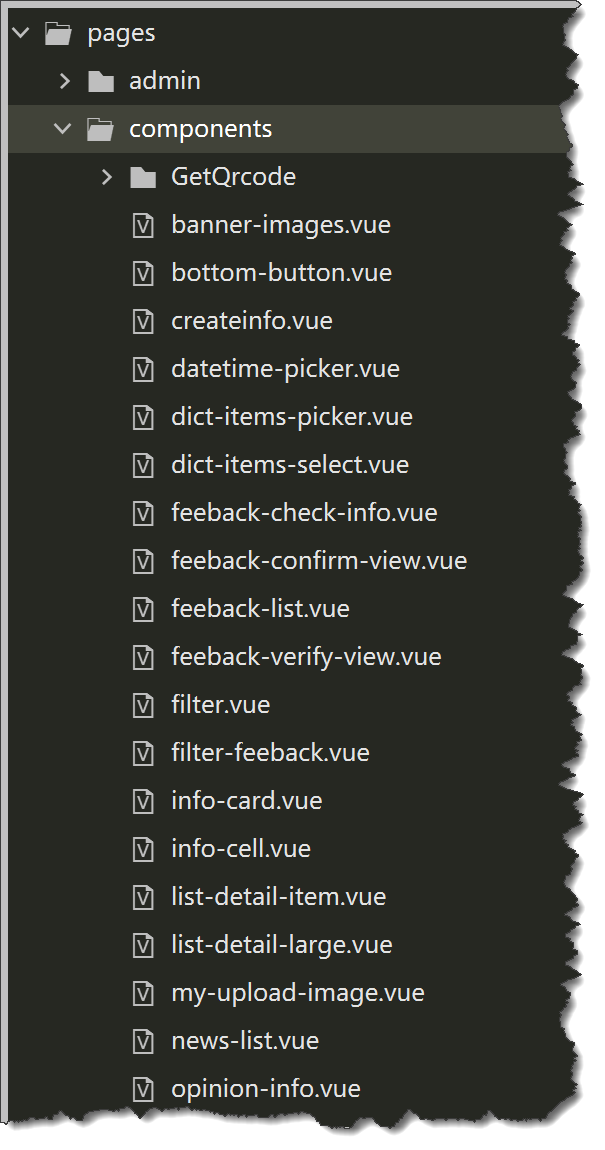Expand the GetQrcode folder arrow
The image size is (605, 1150).
pos(107,177)
